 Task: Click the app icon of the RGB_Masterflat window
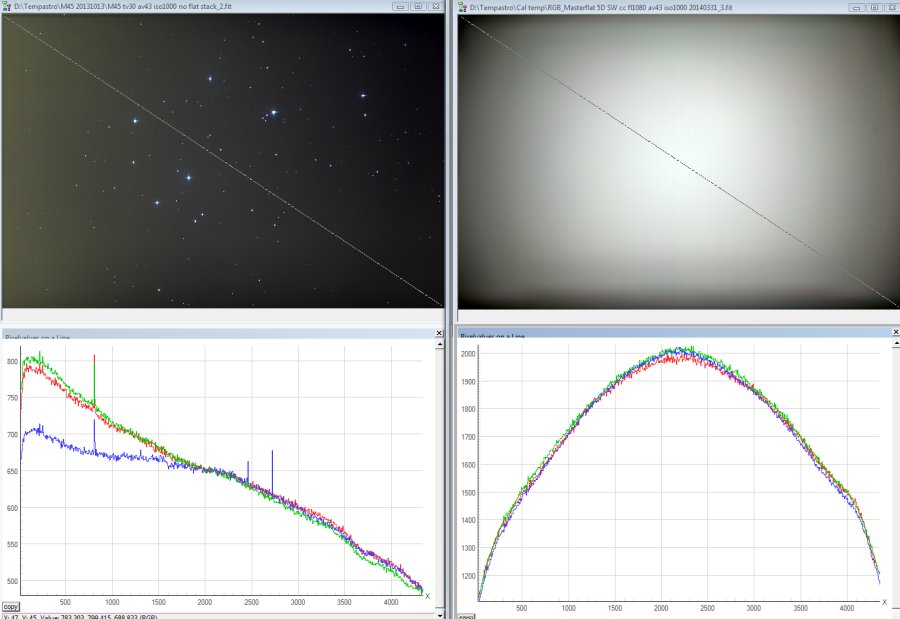click(463, 7)
